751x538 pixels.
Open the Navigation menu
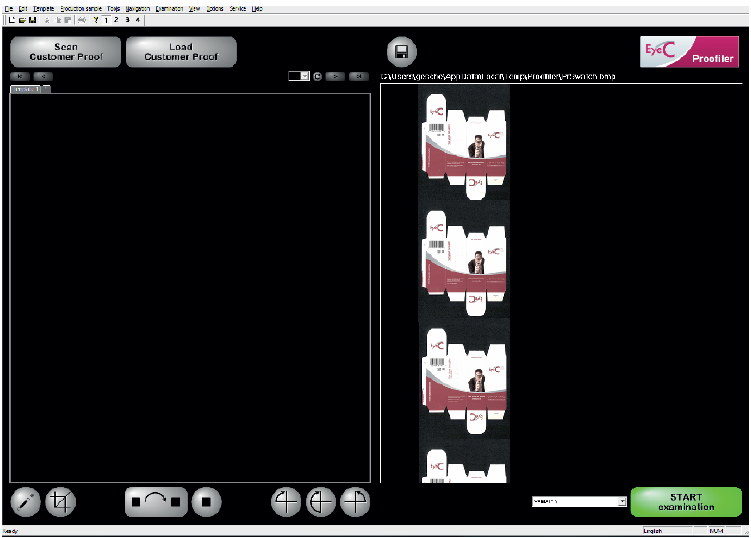[x=137, y=9]
